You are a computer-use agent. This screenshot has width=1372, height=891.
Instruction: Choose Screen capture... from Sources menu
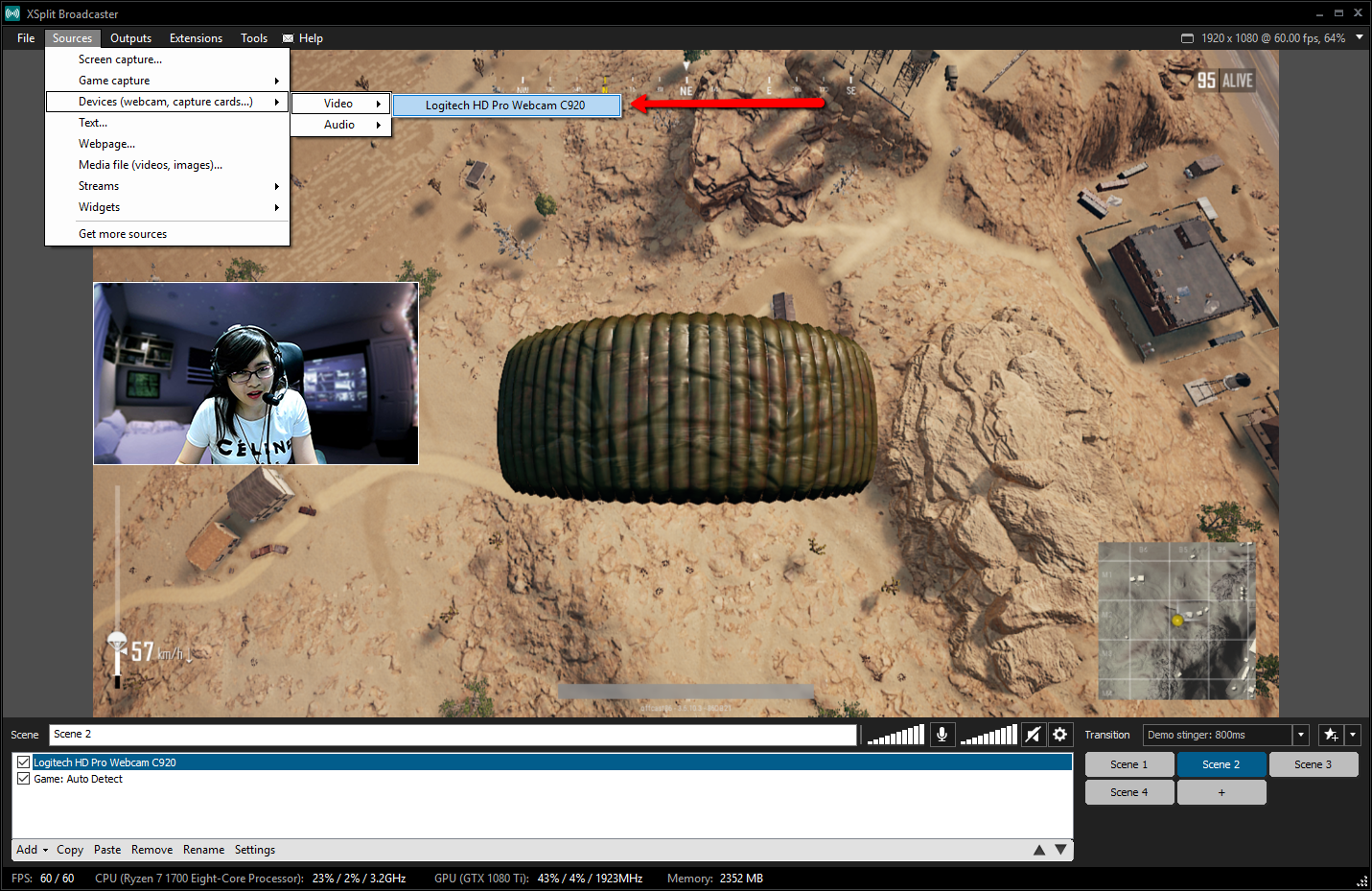point(168,59)
